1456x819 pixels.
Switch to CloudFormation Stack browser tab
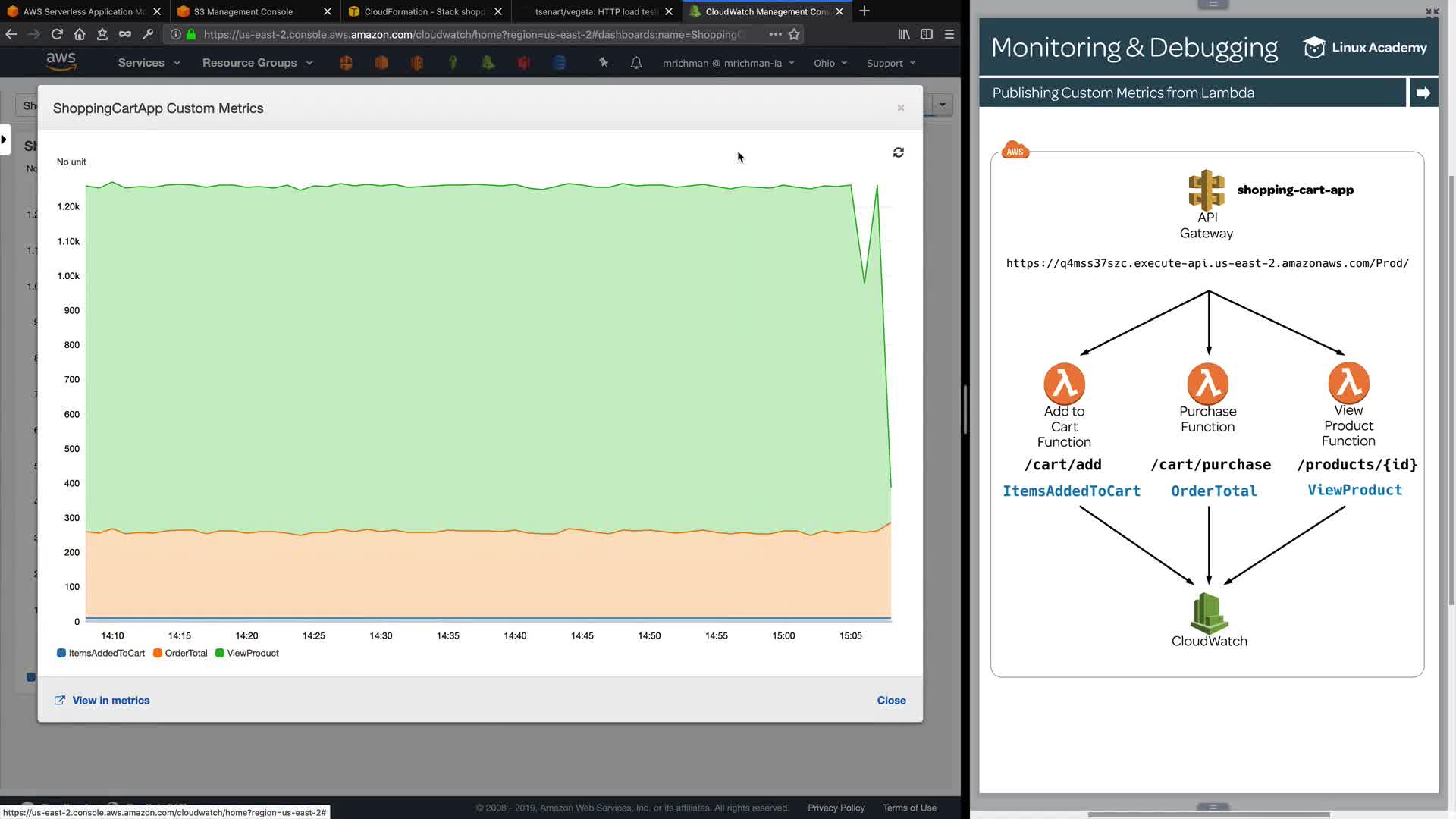coord(424,11)
